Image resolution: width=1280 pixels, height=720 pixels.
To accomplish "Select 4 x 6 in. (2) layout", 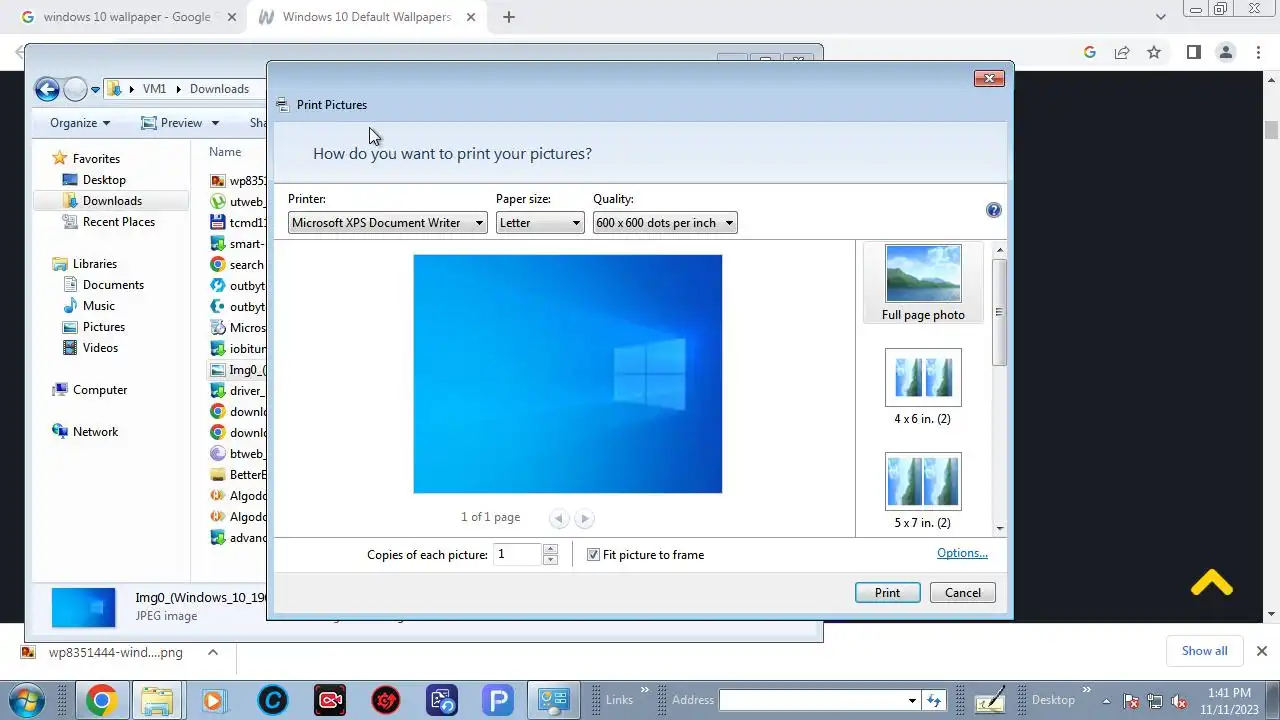I will pyautogui.click(x=923, y=387).
